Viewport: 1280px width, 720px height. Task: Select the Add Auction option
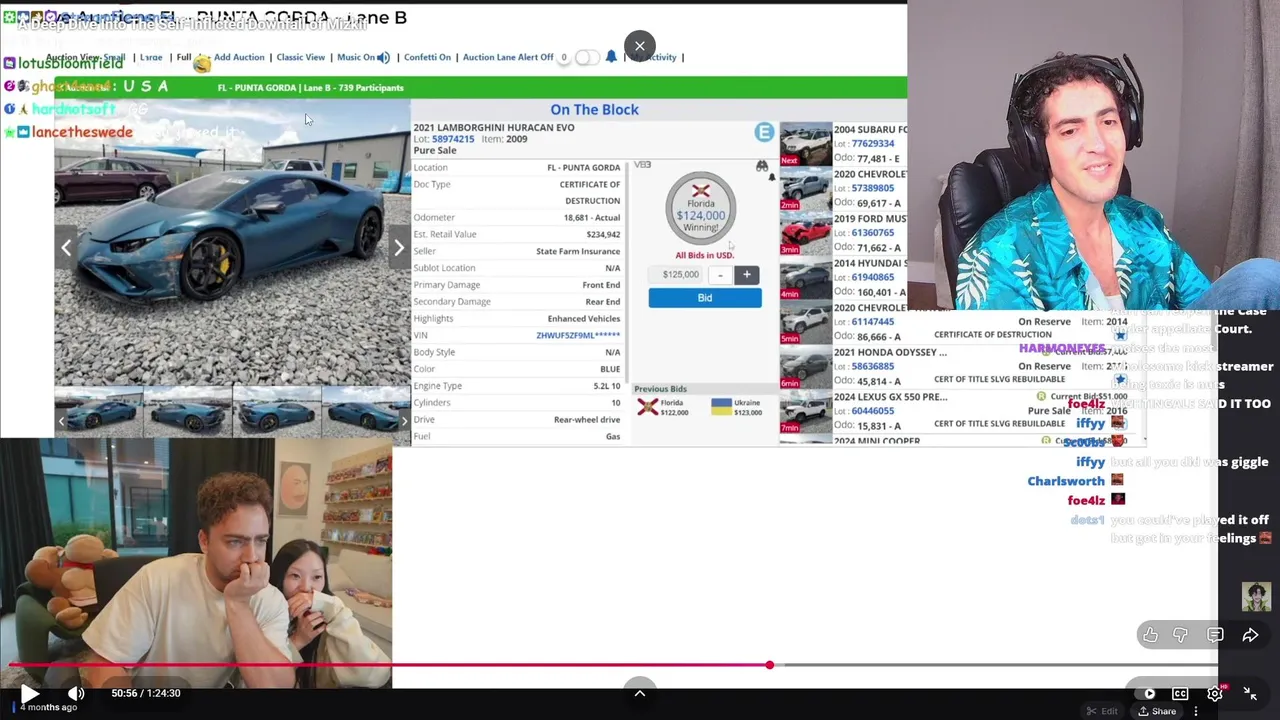239,57
